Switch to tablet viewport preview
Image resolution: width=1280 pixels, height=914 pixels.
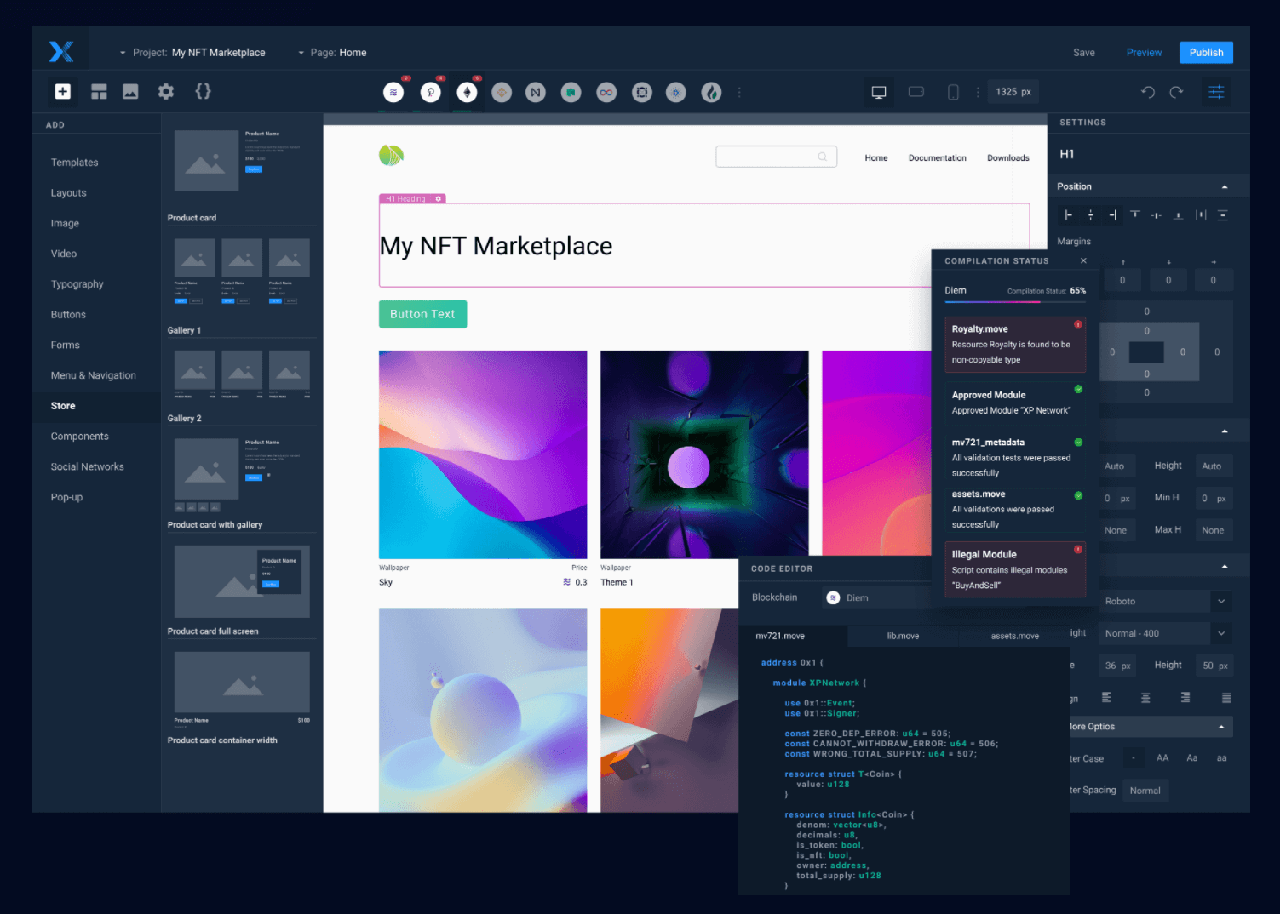(916, 92)
